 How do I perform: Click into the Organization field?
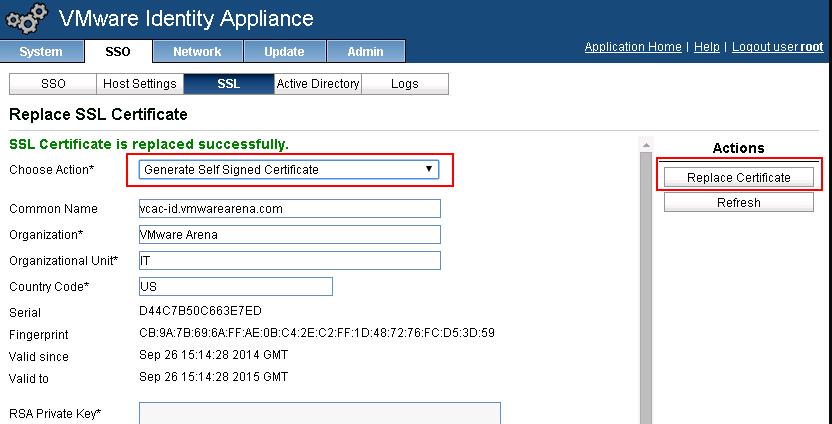(x=290, y=234)
